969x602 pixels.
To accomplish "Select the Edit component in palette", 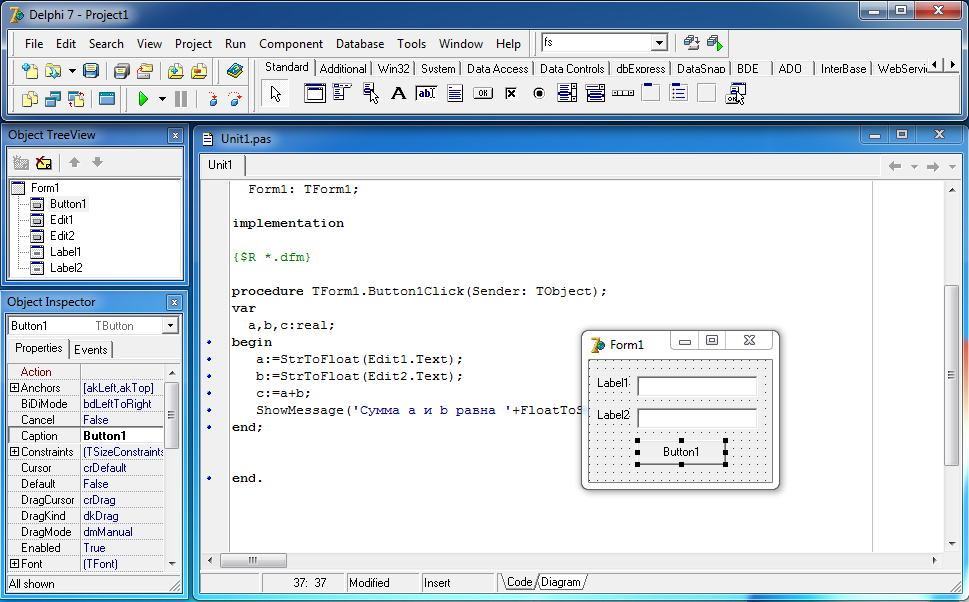I will tap(426, 93).
